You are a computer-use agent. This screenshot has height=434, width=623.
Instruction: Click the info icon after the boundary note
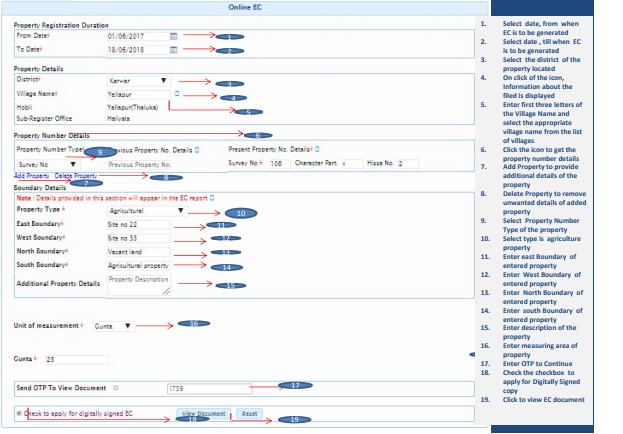tap(212, 198)
